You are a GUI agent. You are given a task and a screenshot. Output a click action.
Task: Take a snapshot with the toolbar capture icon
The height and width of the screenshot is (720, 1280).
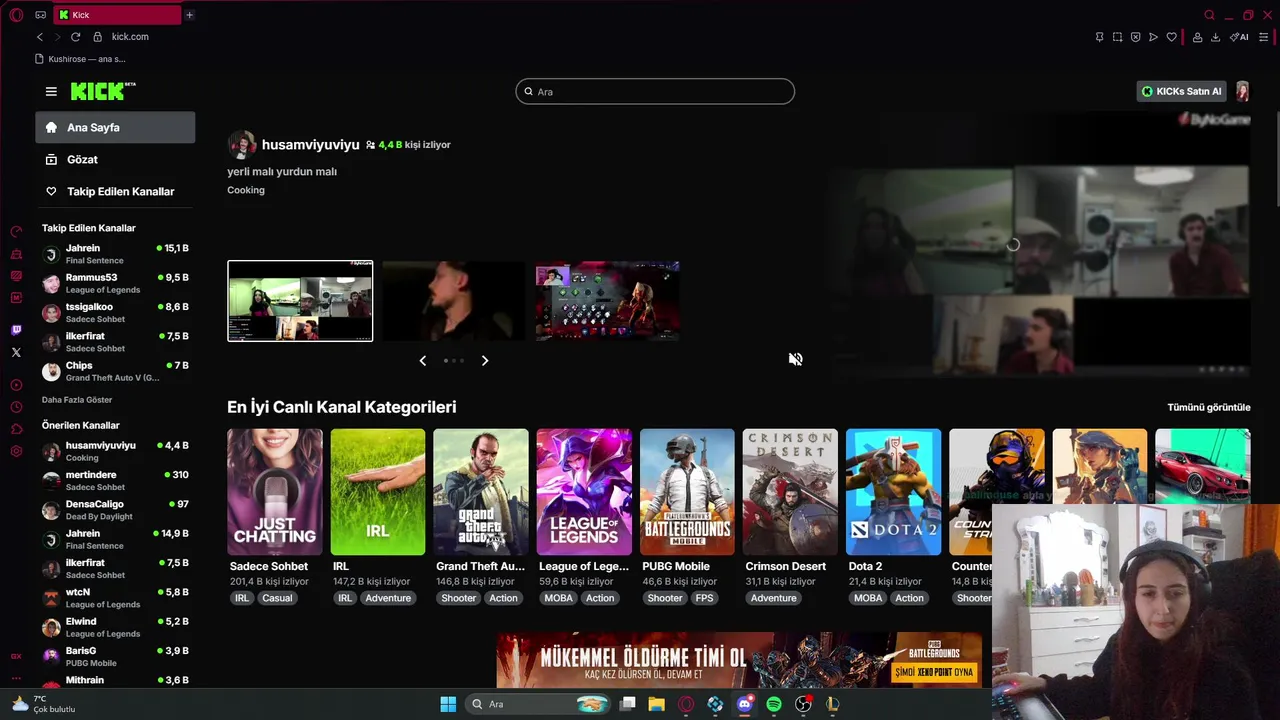[1117, 37]
